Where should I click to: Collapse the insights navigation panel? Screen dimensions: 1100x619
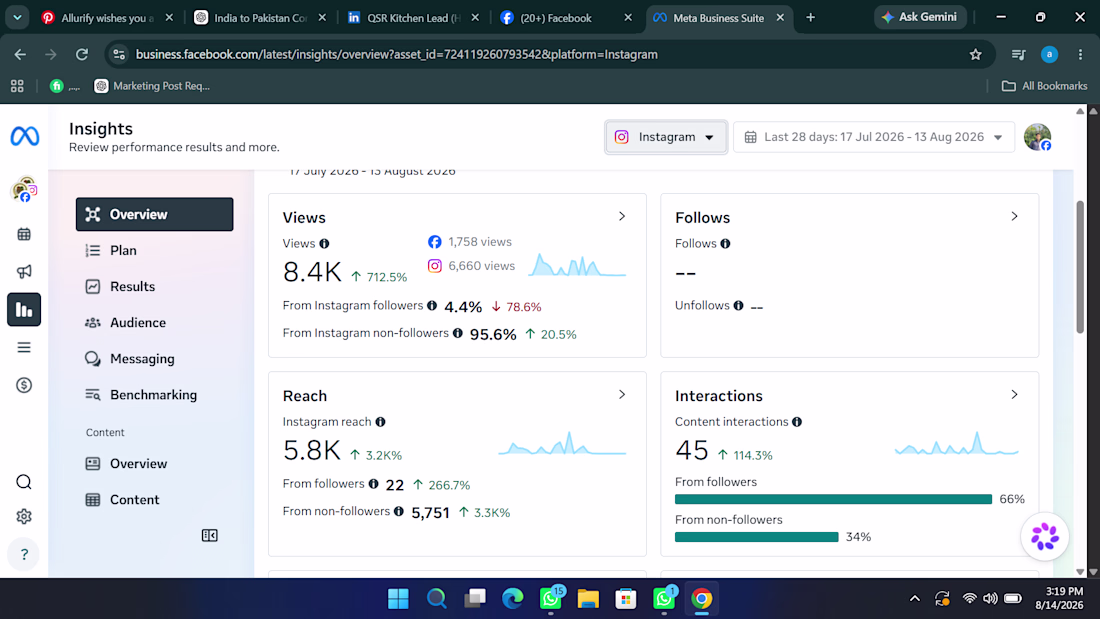point(209,535)
